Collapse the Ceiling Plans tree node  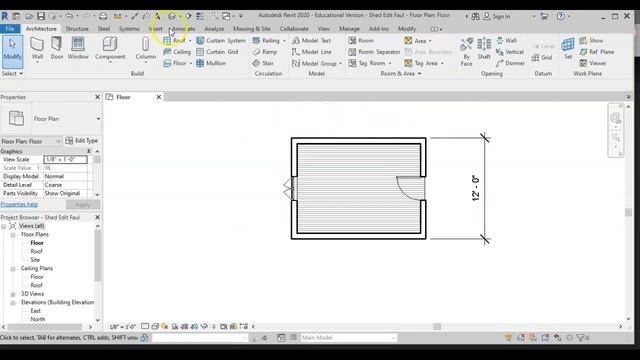tap(13, 269)
